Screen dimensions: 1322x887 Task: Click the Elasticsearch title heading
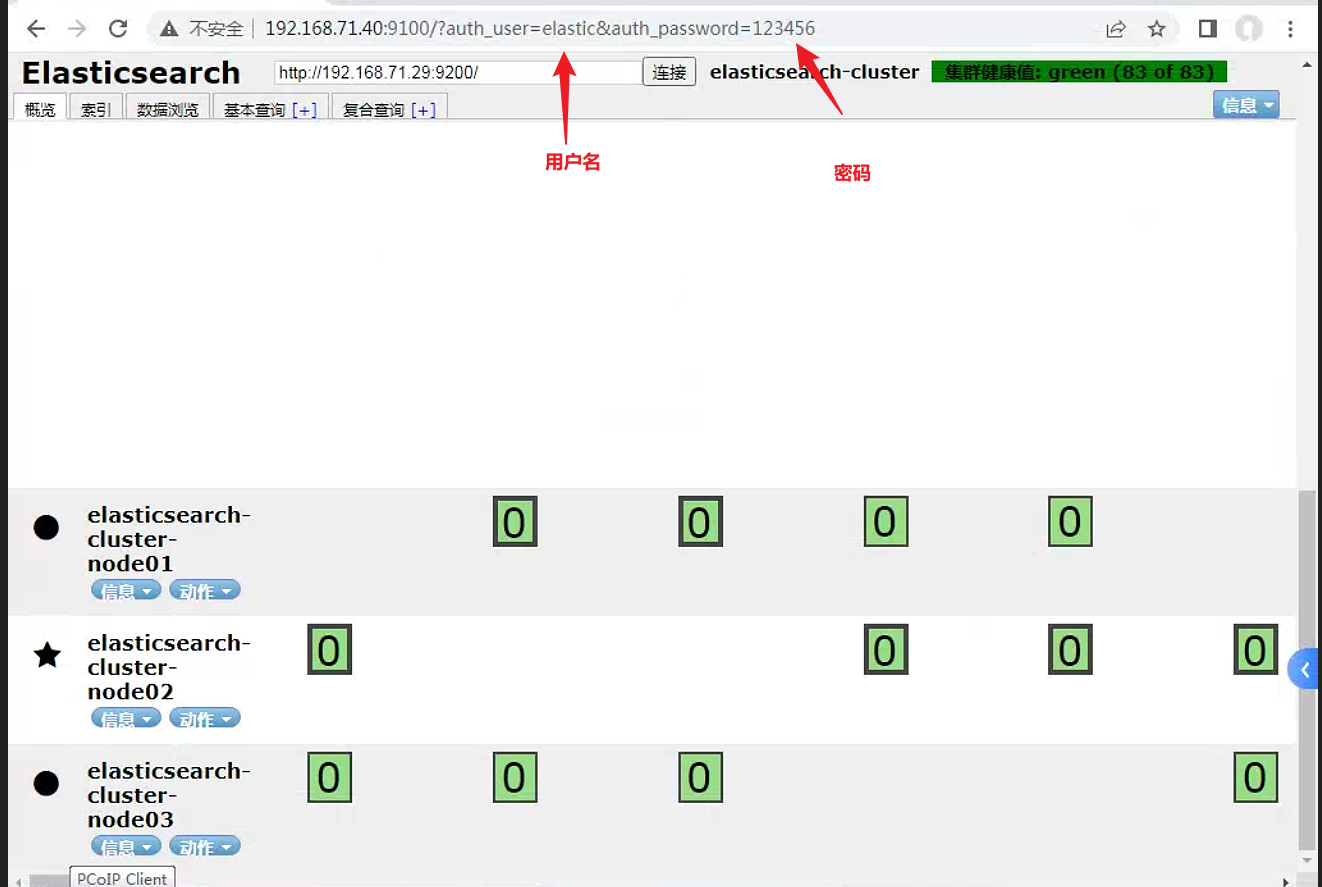131,73
